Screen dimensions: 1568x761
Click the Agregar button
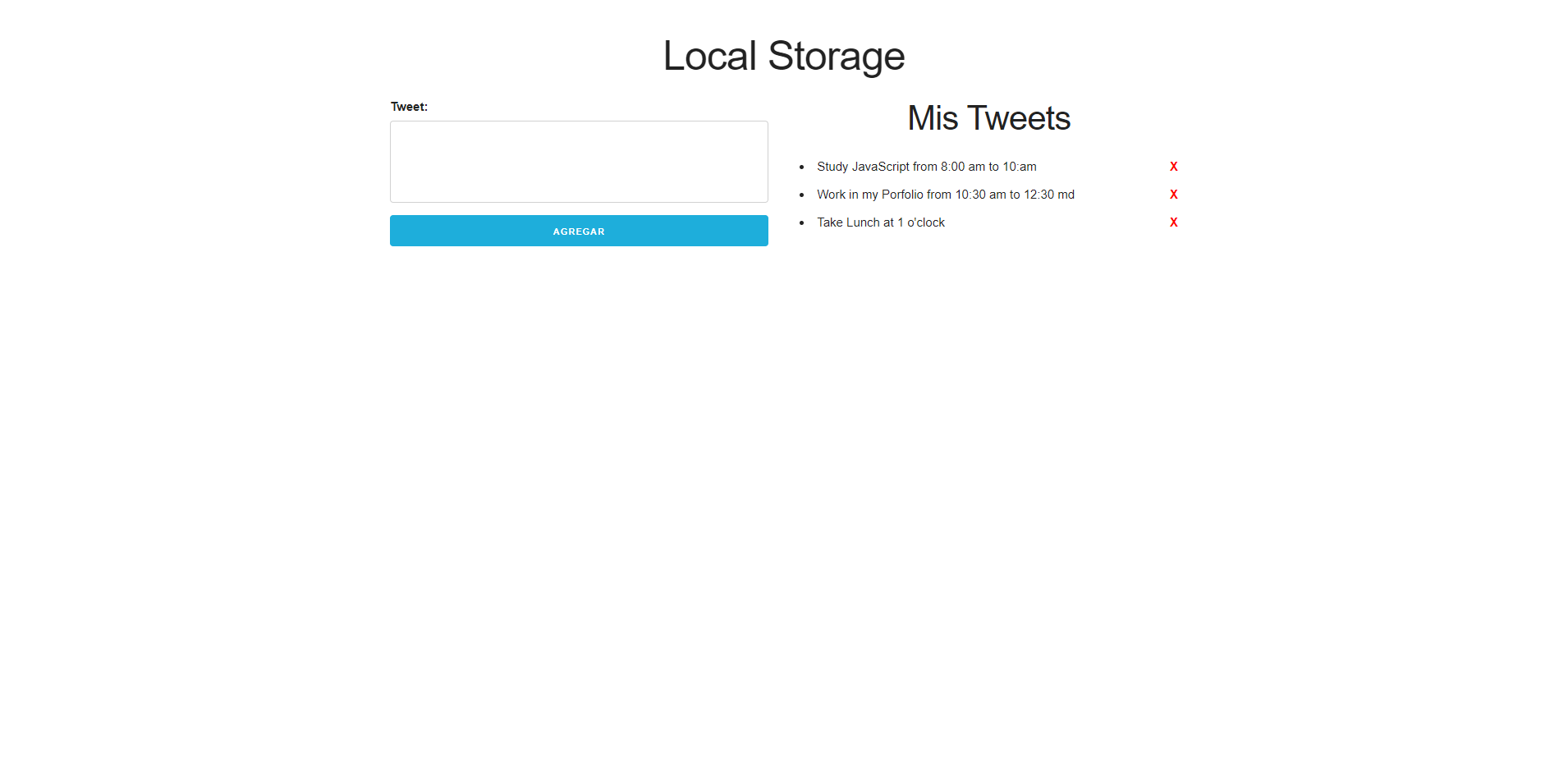[x=579, y=231]
